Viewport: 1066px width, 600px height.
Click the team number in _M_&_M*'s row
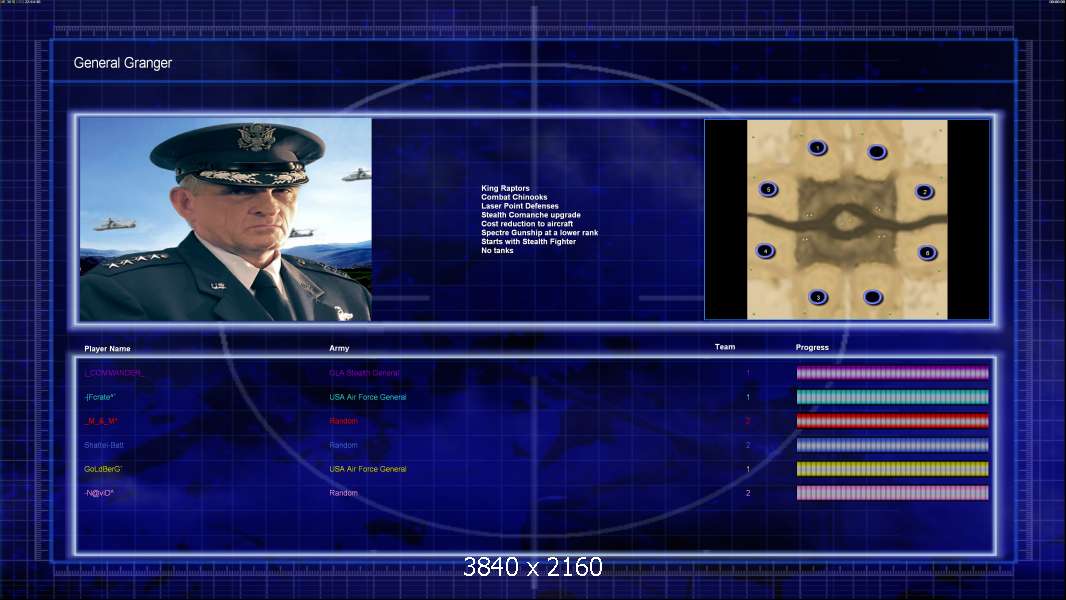coord(748,421)
